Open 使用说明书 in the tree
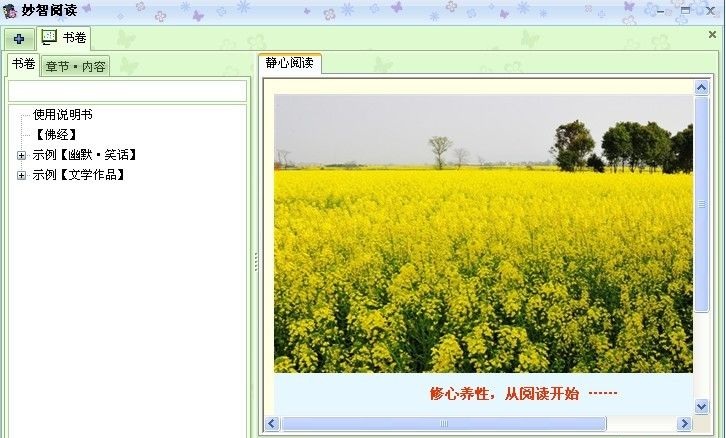 point(63,114)
